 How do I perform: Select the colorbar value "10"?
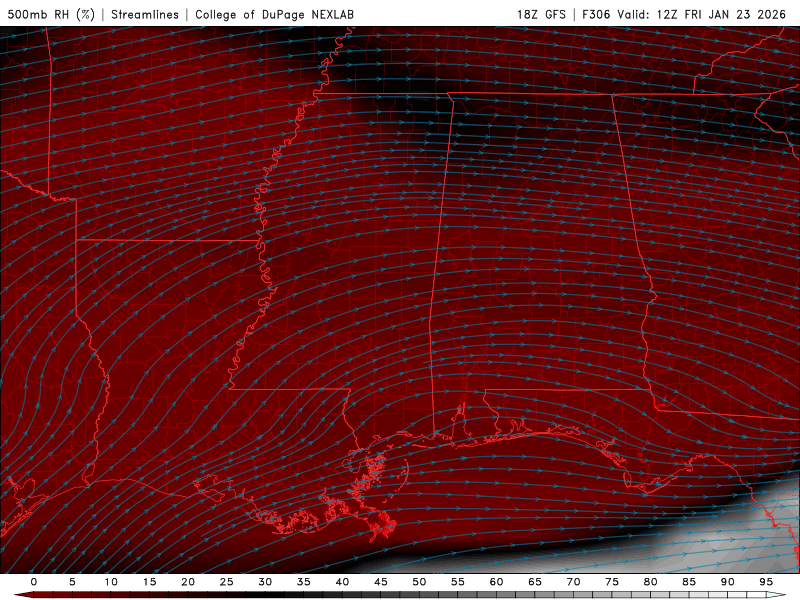coord(111,582)
